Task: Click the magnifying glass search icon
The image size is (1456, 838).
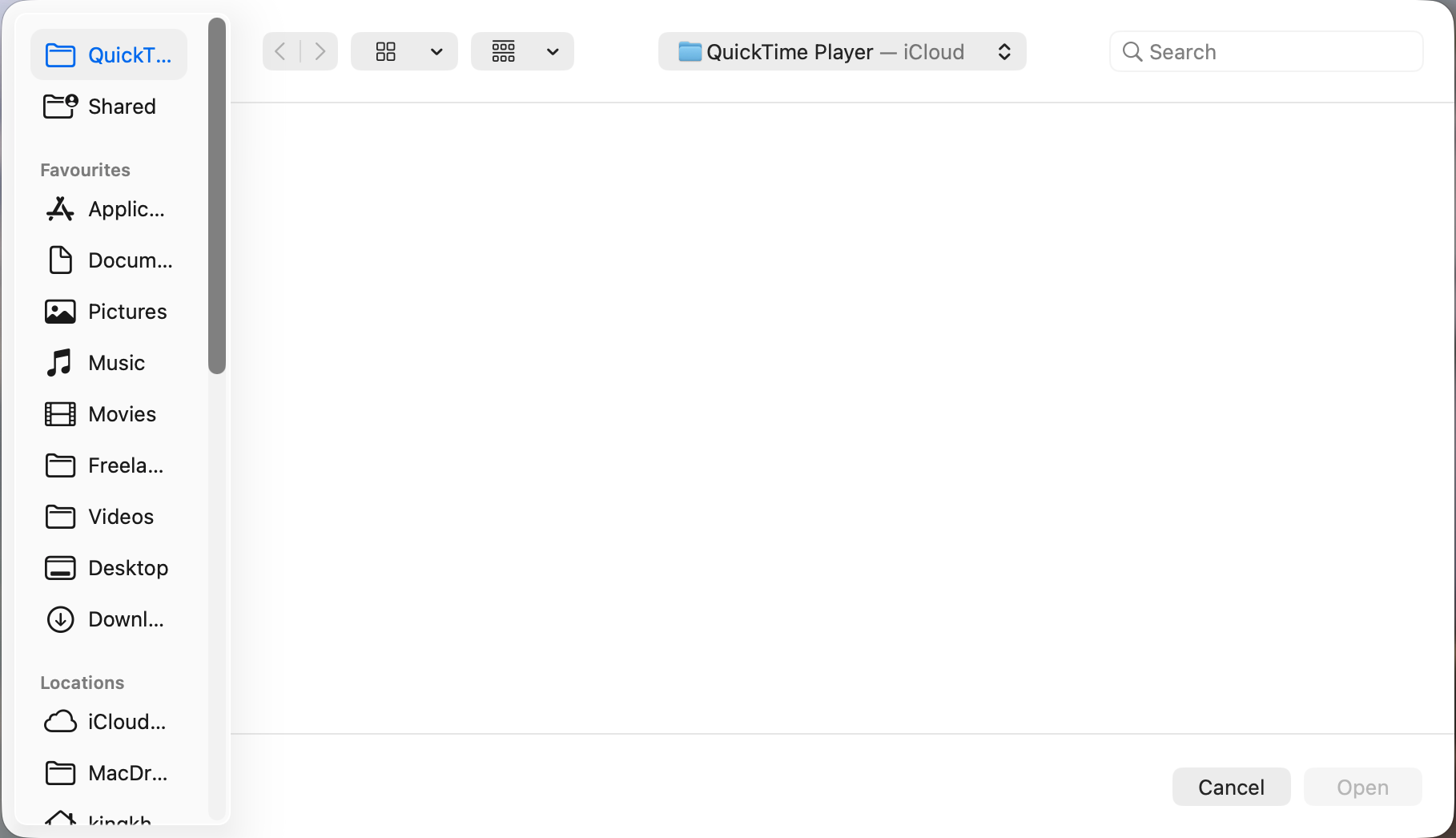Action: pyautogui.click(x=1132, y=52)
